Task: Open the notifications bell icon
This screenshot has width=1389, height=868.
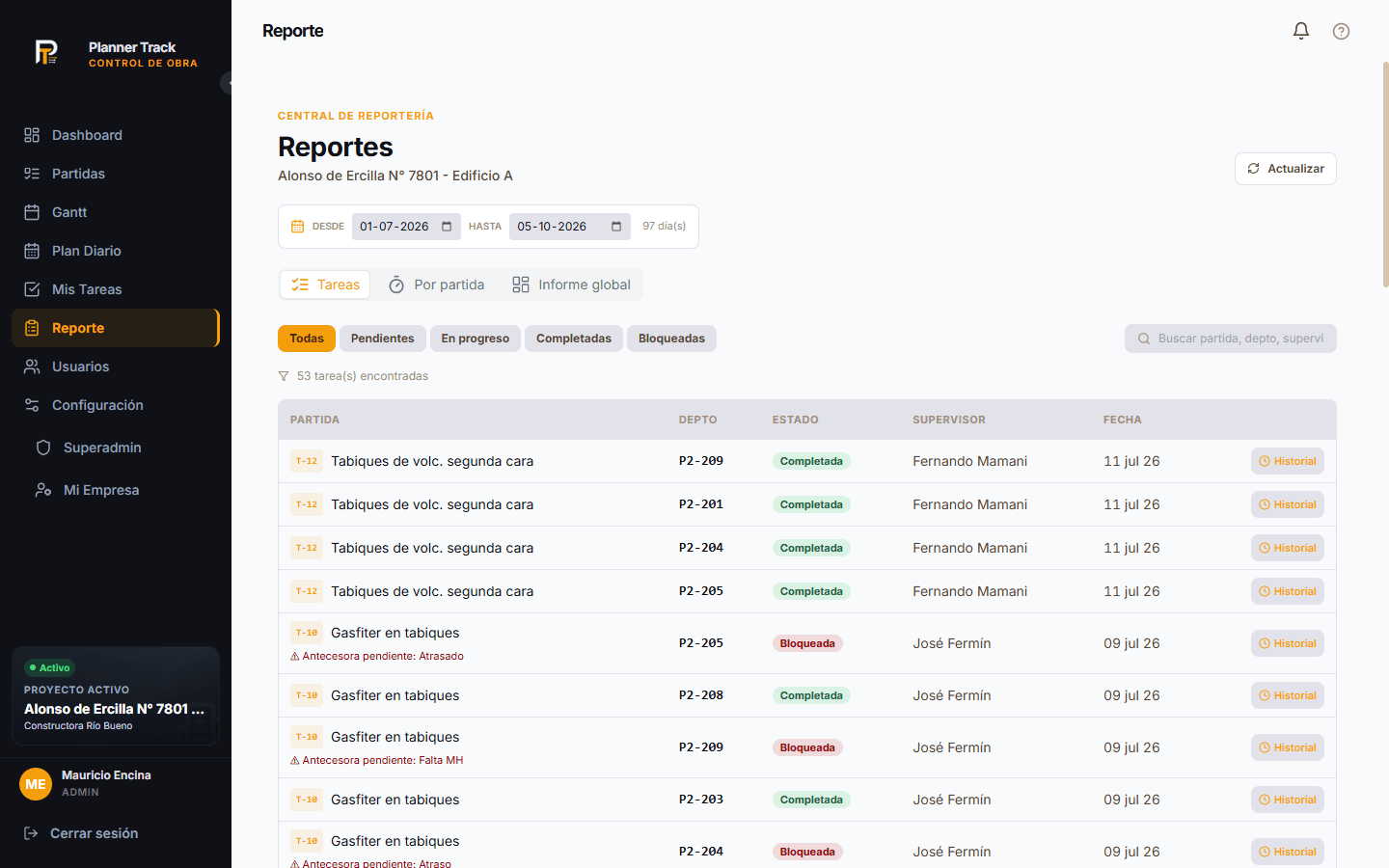Action: click(1301, 31)
